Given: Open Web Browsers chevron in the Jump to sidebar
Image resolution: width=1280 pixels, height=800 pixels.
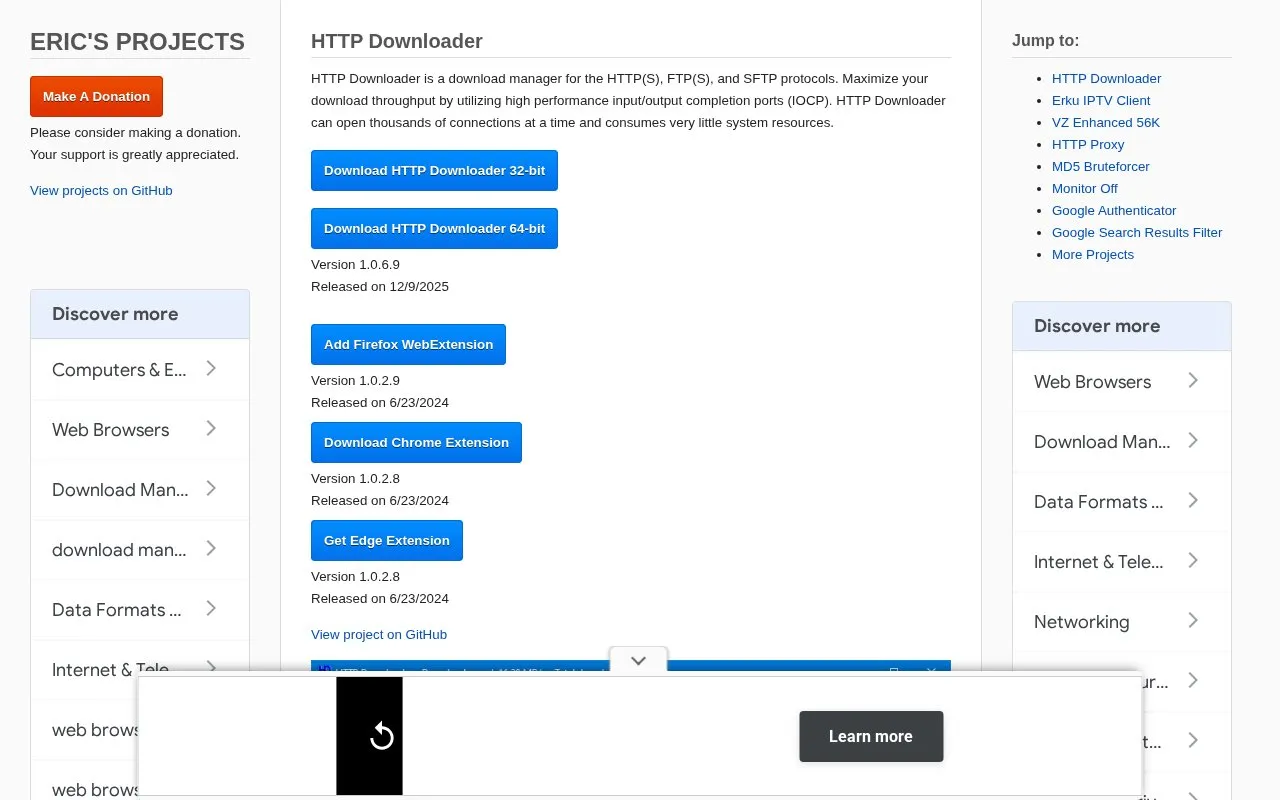Looking at the screenshot, I should click(x=1193, y=381).
